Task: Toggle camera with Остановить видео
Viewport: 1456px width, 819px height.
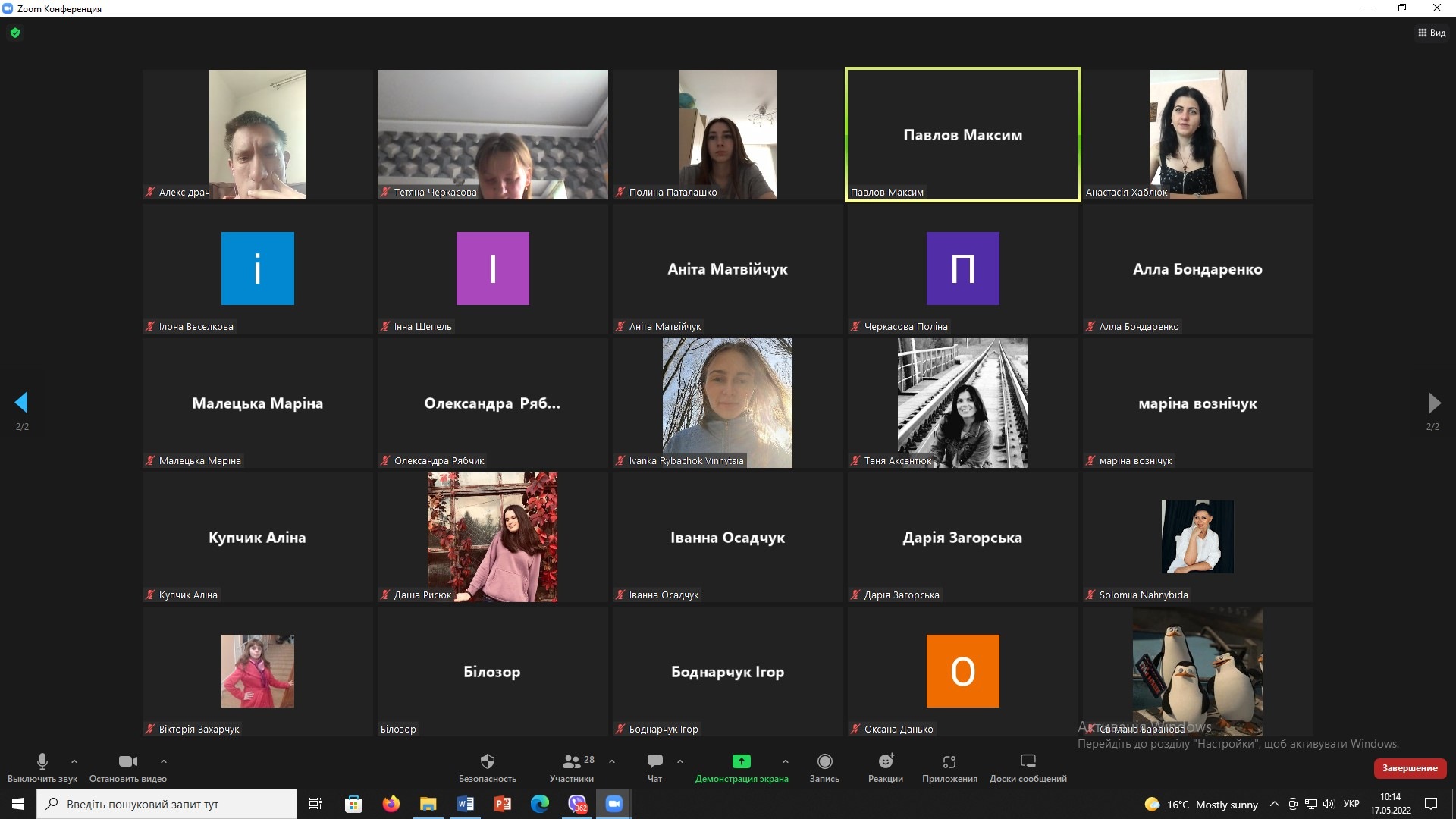Action: pyautogui.click(x=127, y=761)
